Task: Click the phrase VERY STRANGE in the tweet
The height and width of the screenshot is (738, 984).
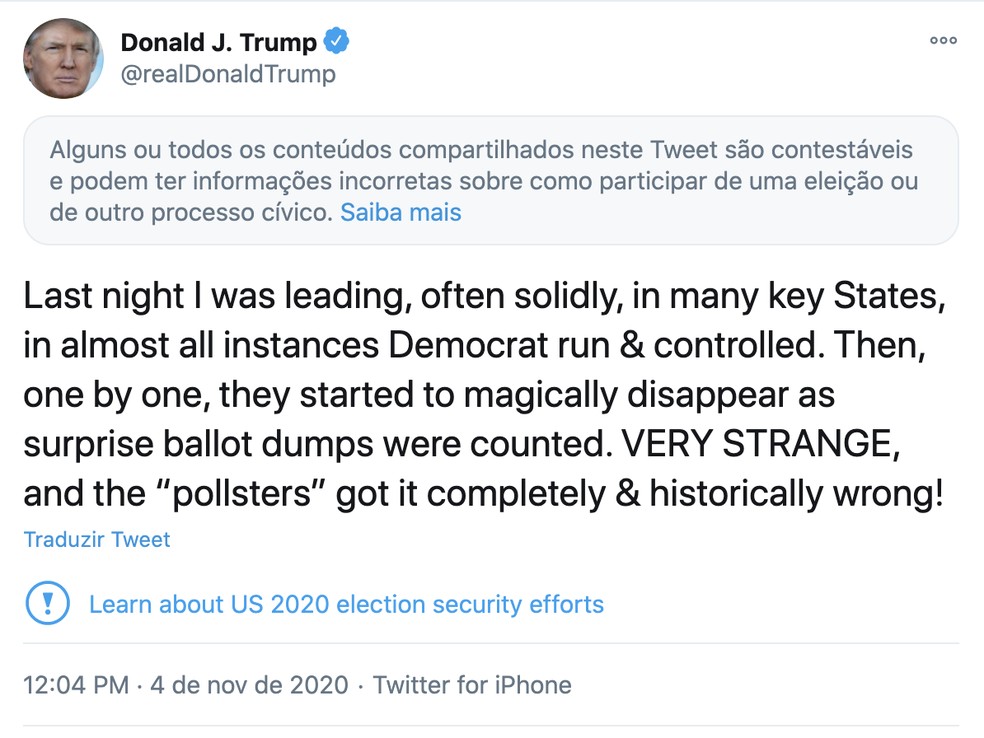Action: [x=761, y=444]
